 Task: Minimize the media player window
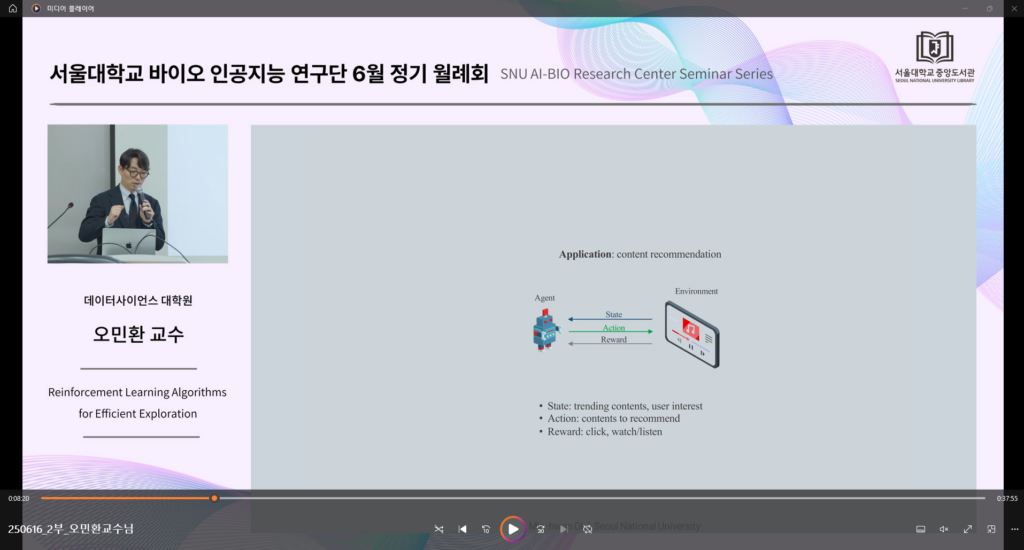(x=965, y=8)
